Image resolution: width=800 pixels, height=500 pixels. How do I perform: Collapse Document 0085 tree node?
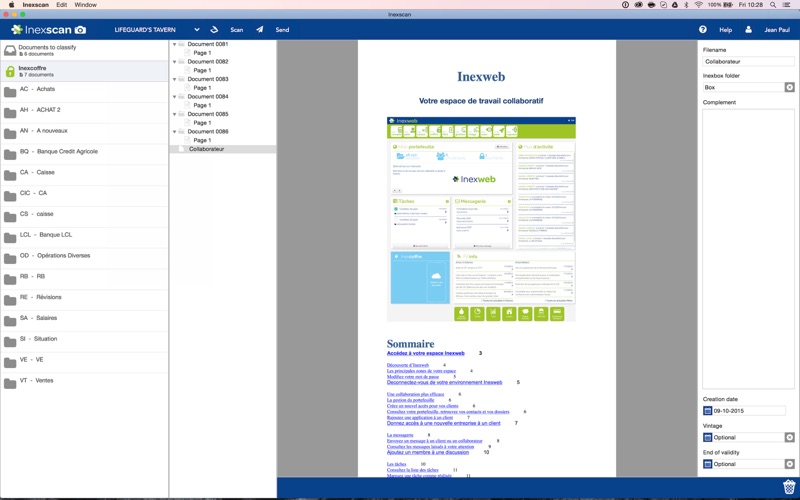click(x=174, y=114)
